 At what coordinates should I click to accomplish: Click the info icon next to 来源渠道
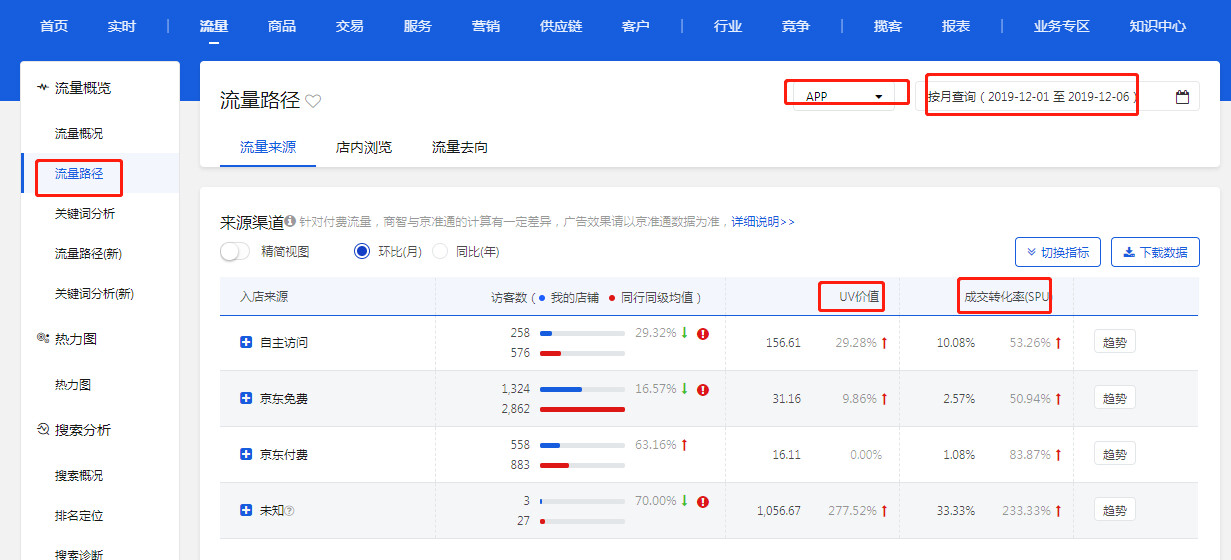290,222
